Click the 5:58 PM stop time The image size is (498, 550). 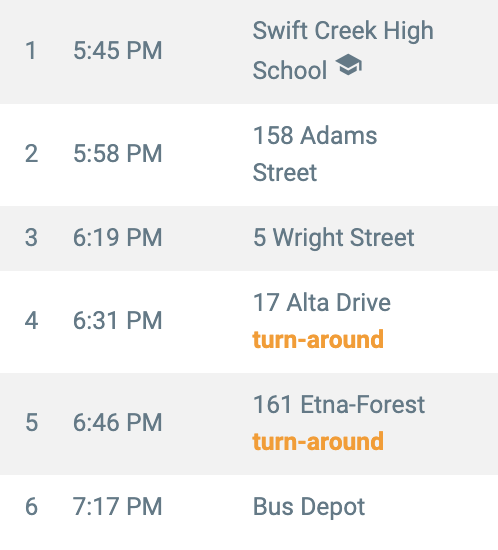click(117, 154)
